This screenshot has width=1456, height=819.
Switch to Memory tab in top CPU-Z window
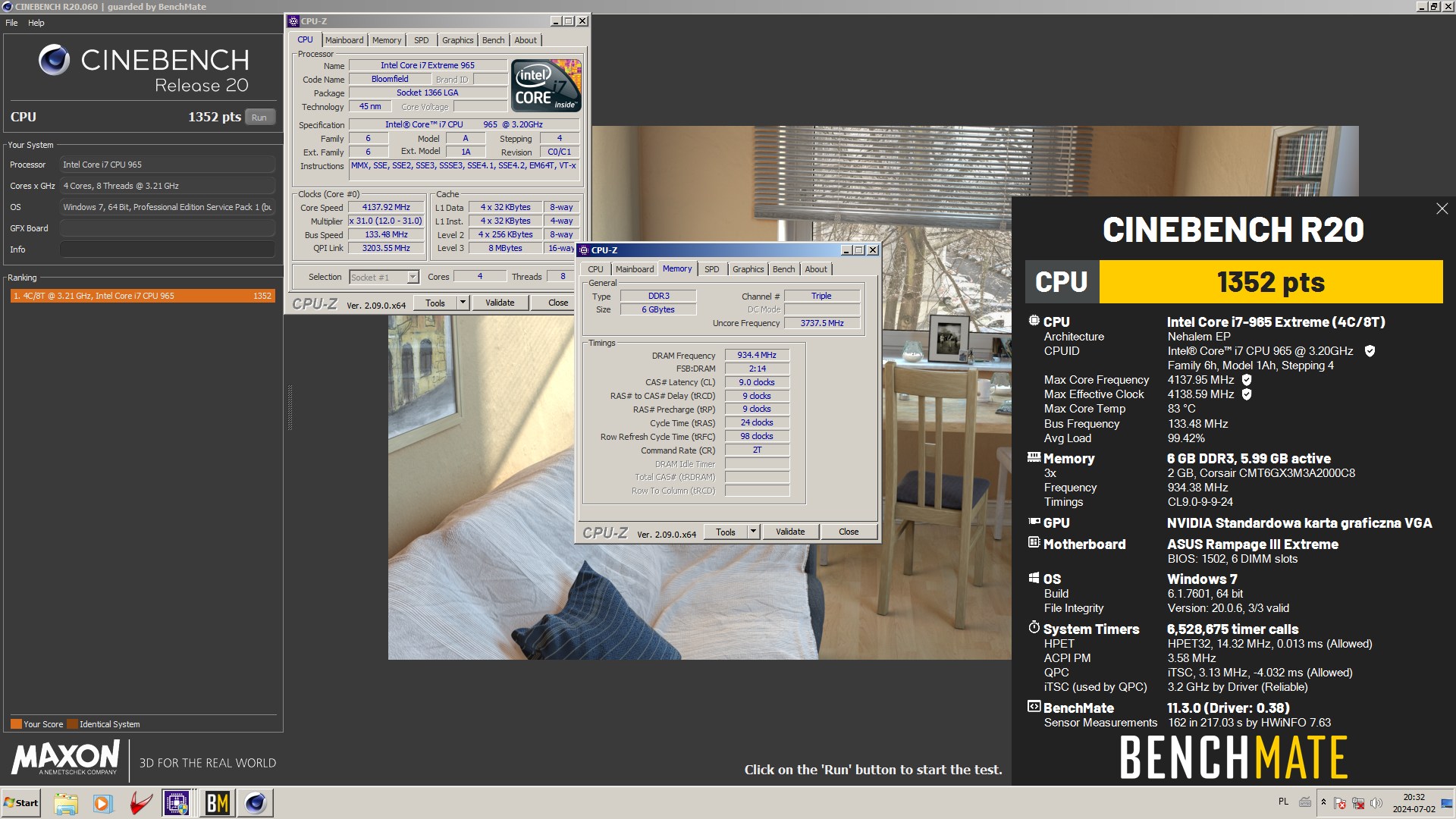click(x=387, y=40)
